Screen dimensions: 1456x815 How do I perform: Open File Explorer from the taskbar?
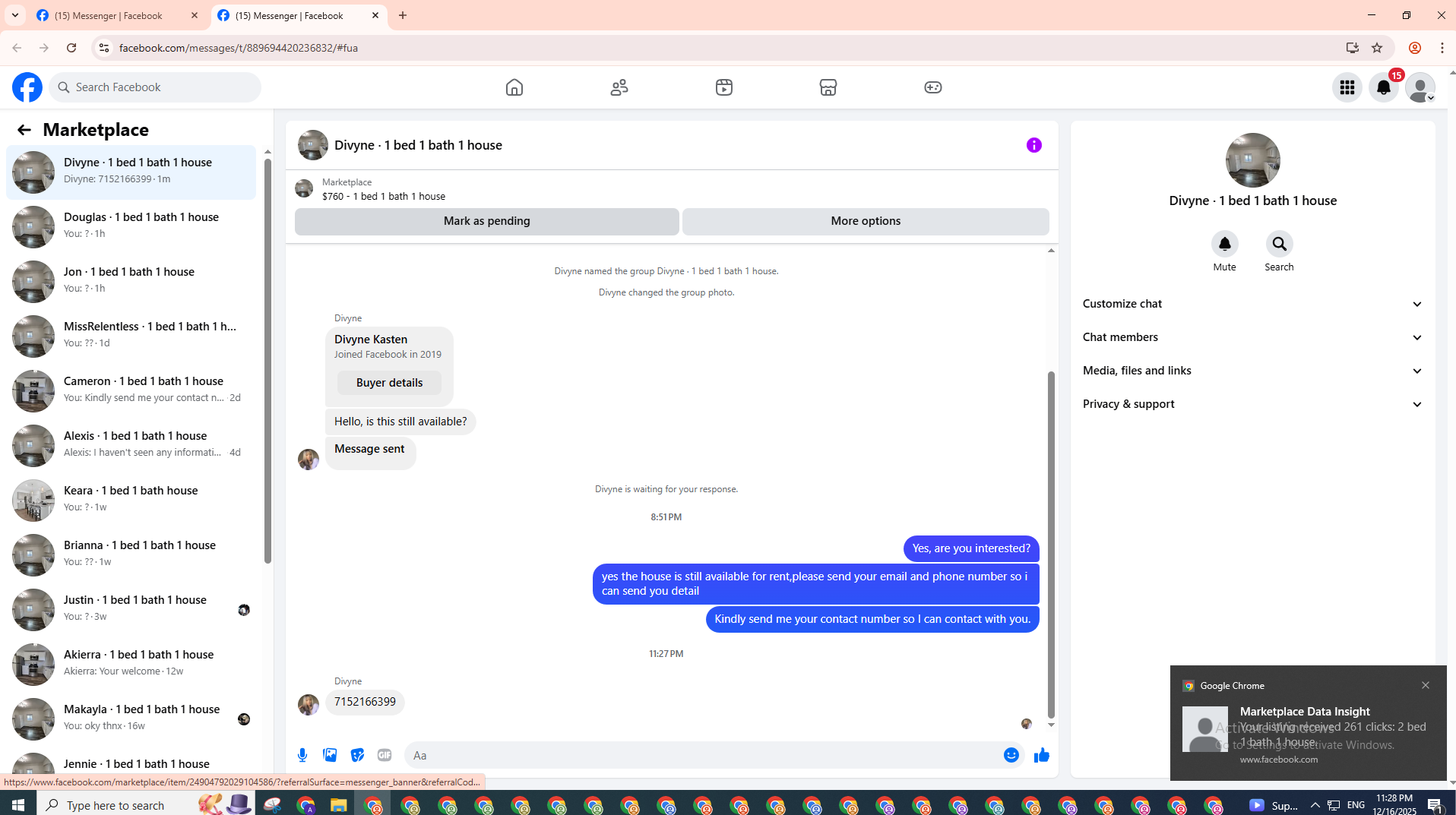pos(338,805)
